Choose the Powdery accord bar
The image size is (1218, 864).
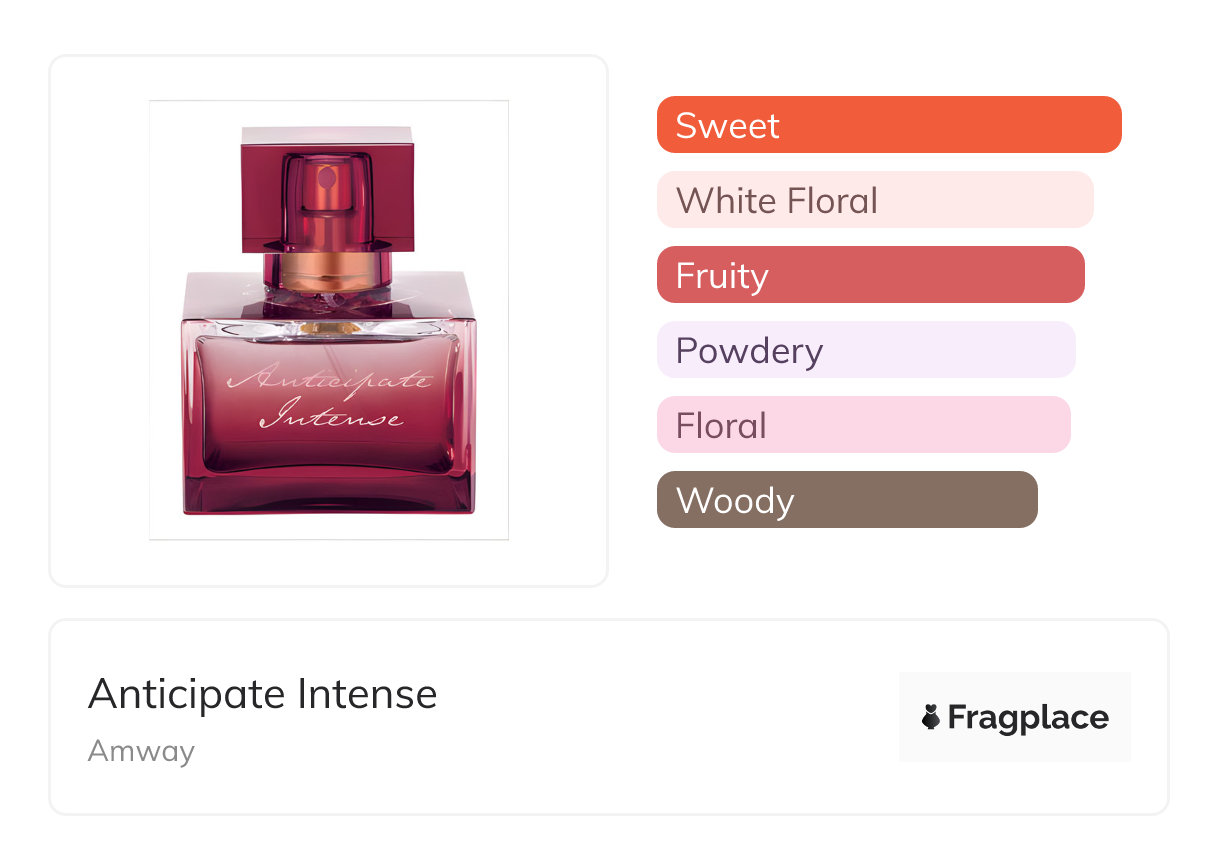pos(865,350)
